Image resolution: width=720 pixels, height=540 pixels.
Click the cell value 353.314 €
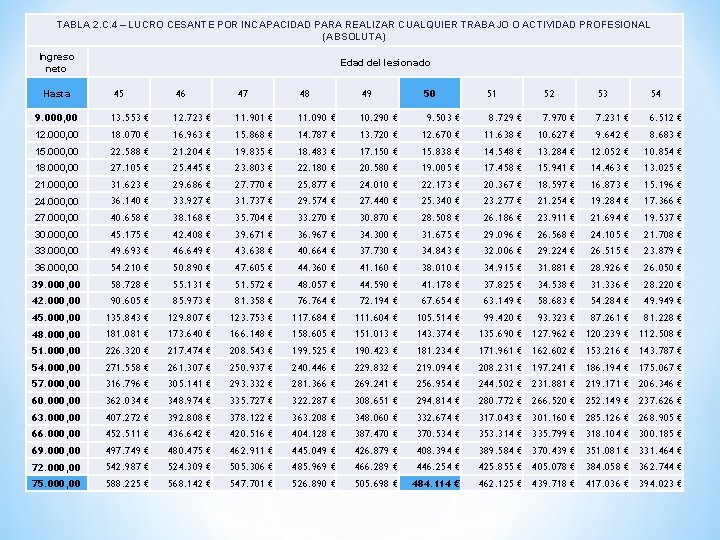pos(500,434)
